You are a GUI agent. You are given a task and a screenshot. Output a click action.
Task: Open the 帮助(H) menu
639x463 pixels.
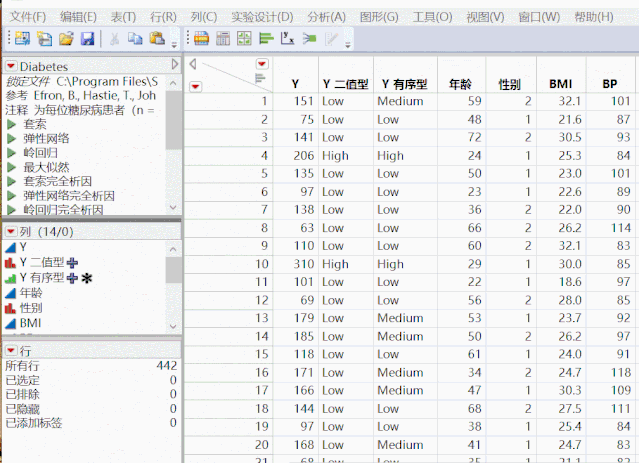tap(594, 17)
